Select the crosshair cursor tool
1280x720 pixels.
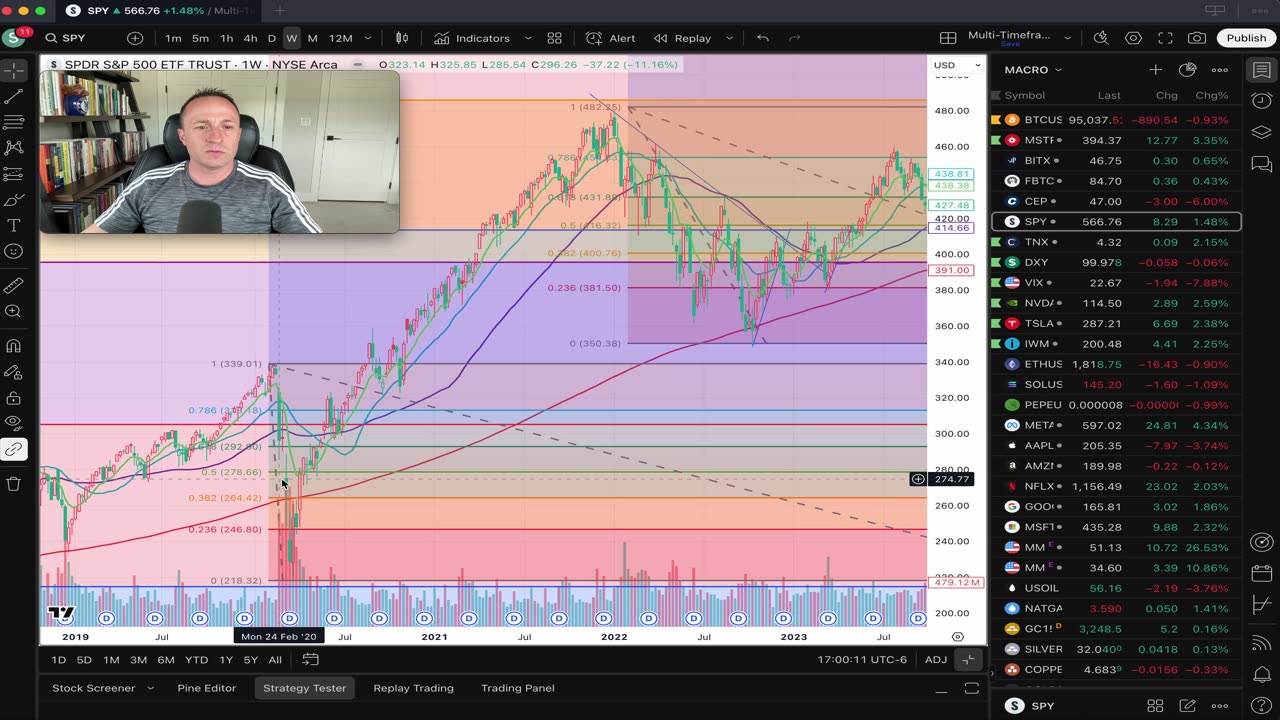[14, 70]
